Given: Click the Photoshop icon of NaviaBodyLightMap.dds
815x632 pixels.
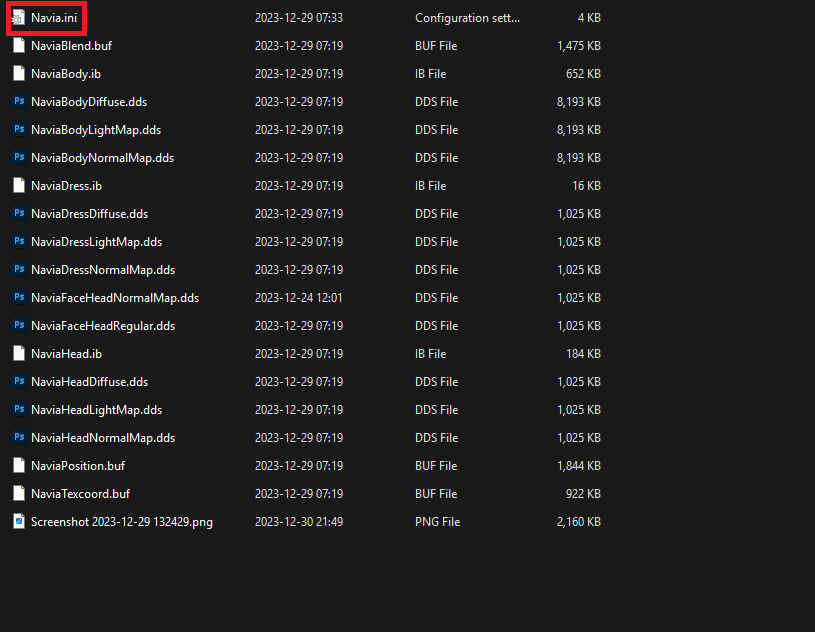Looking at the screenshot, I should coord(19,129).
